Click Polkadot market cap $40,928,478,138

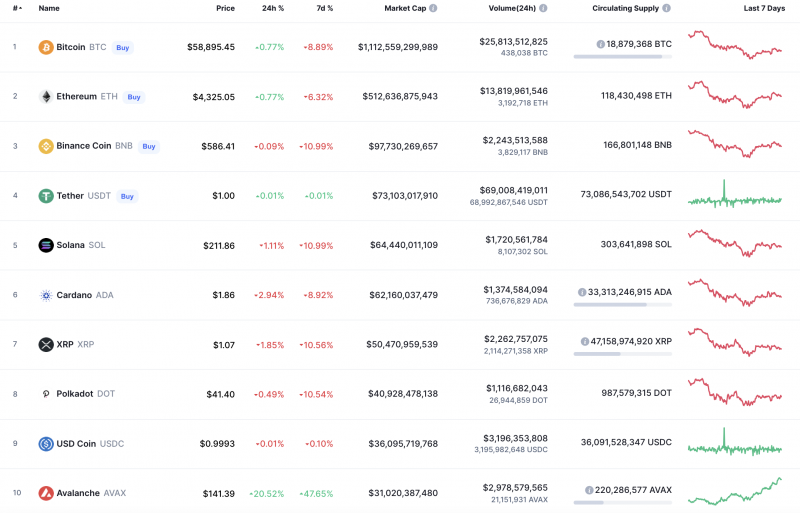pos(403,394)
